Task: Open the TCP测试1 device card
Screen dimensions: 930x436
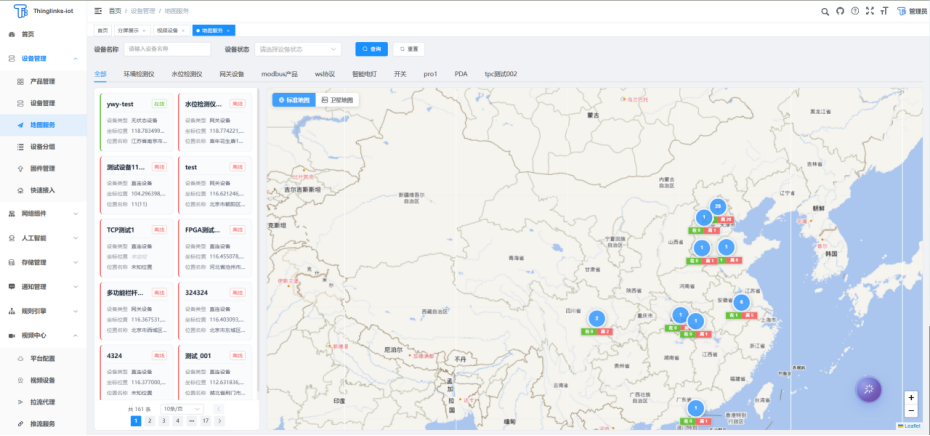Action: pos(136,248)
